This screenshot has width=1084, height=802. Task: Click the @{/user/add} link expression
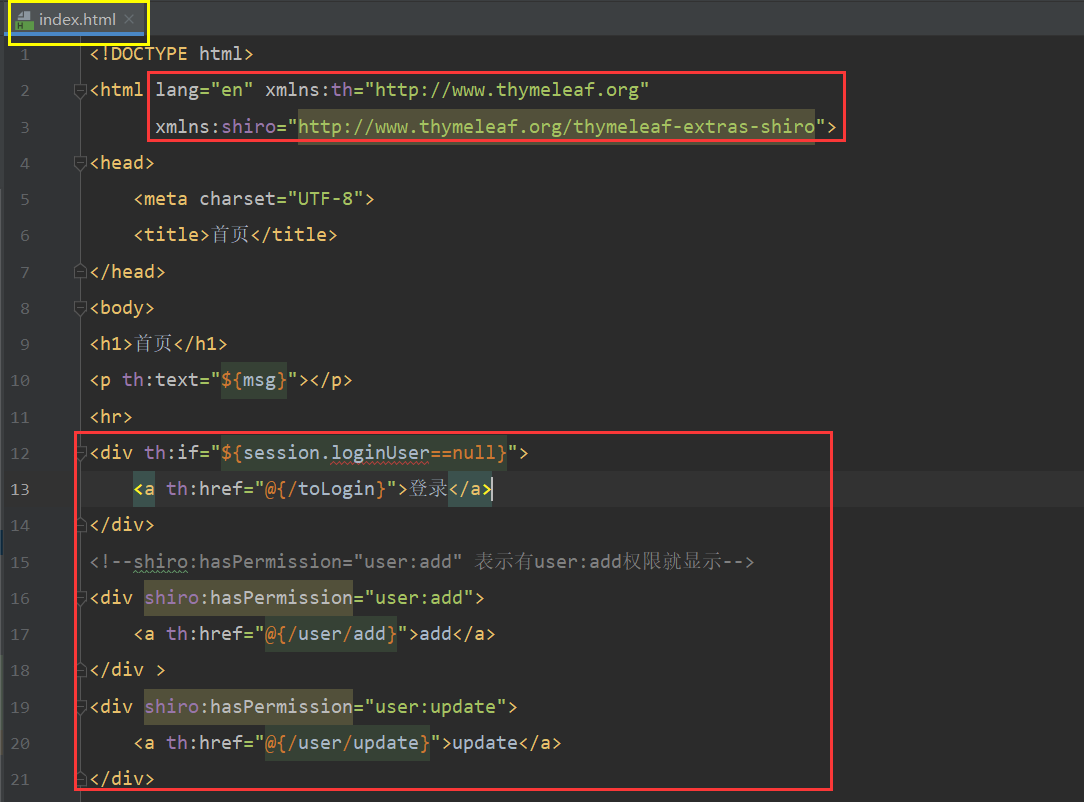click(331, 634)
